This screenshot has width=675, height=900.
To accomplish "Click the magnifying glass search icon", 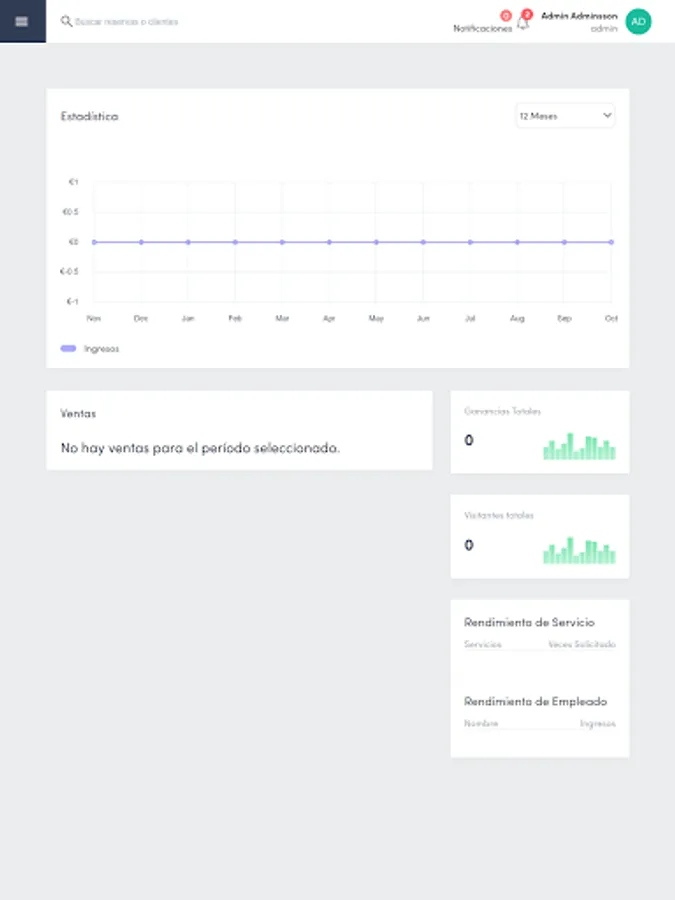I will point(64,19).
